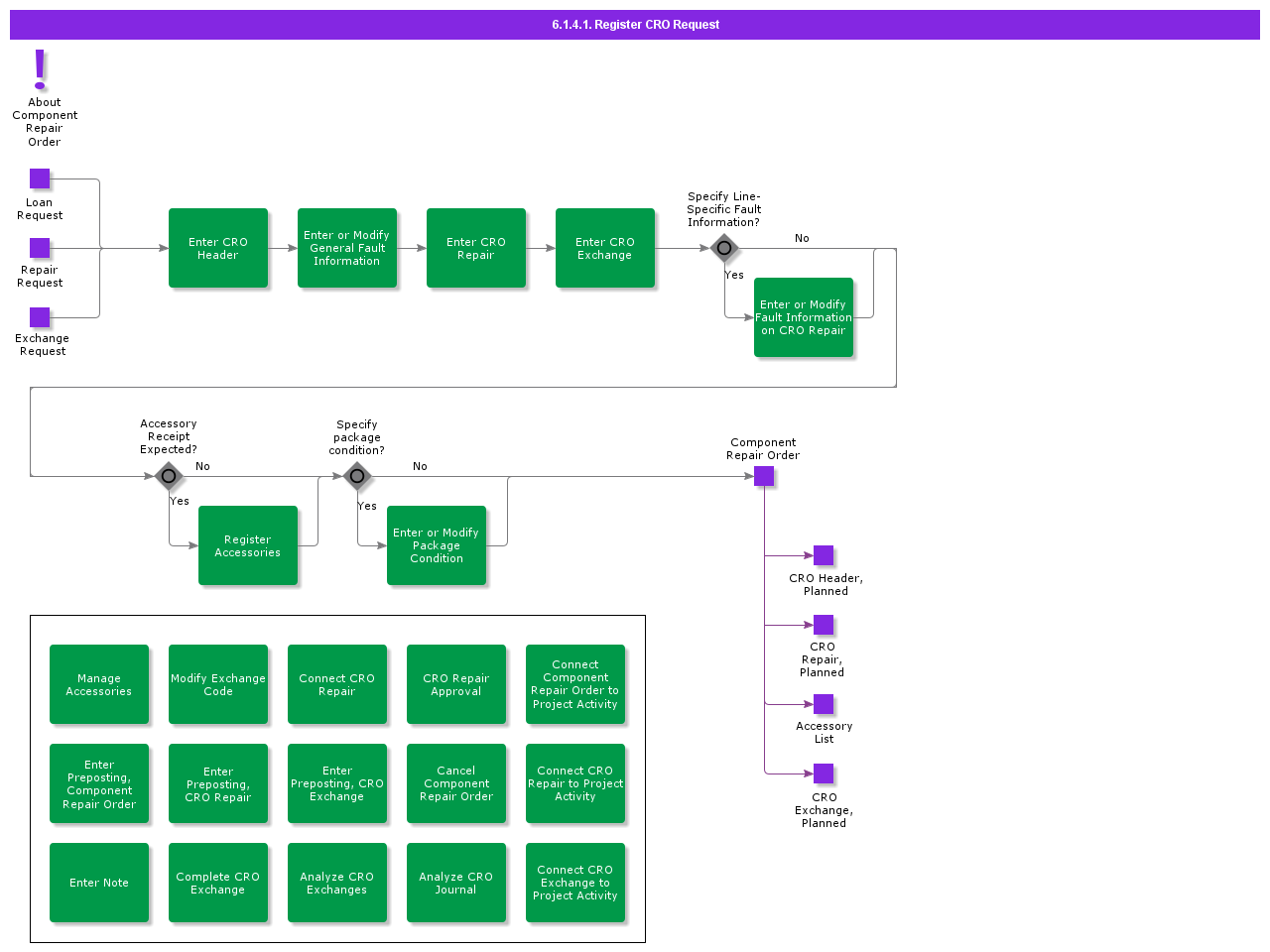The width and height of the screenshot is (1270, 952).
Task: Open the Register Accessories step
Action: (248, 545)
